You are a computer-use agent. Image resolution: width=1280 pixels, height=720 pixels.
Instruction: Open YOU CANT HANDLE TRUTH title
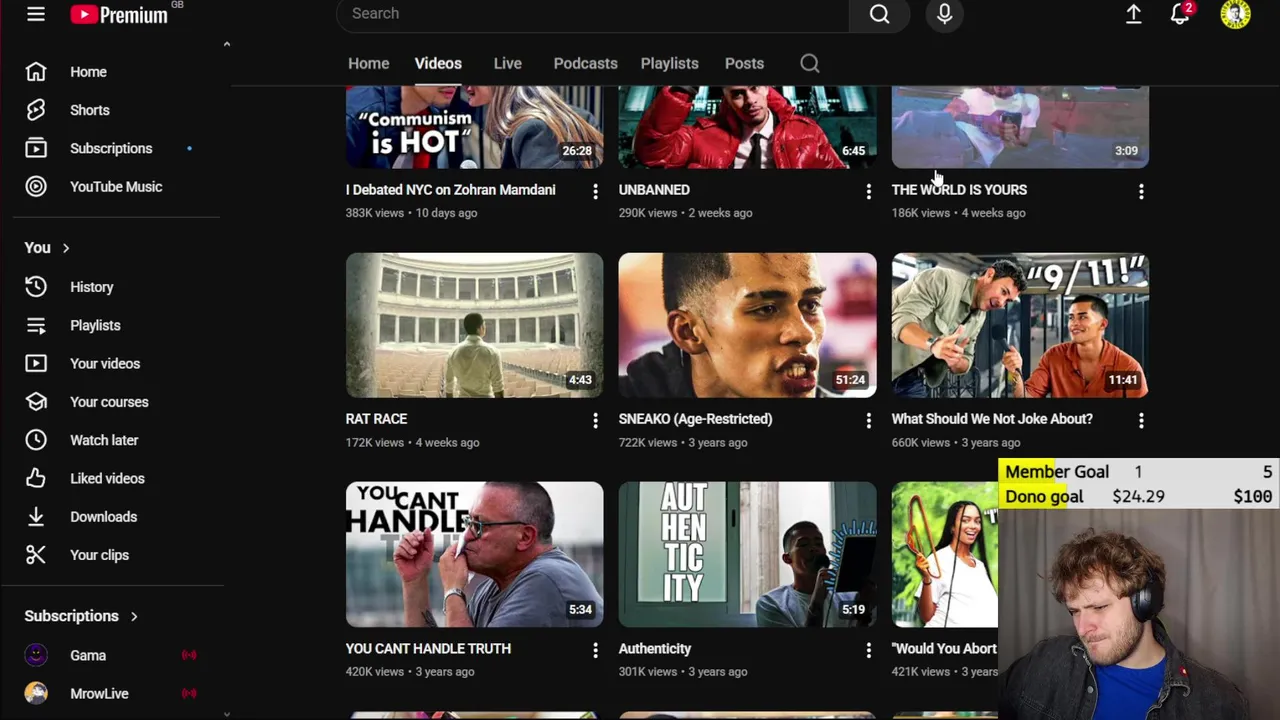click(x=428, y=649)
